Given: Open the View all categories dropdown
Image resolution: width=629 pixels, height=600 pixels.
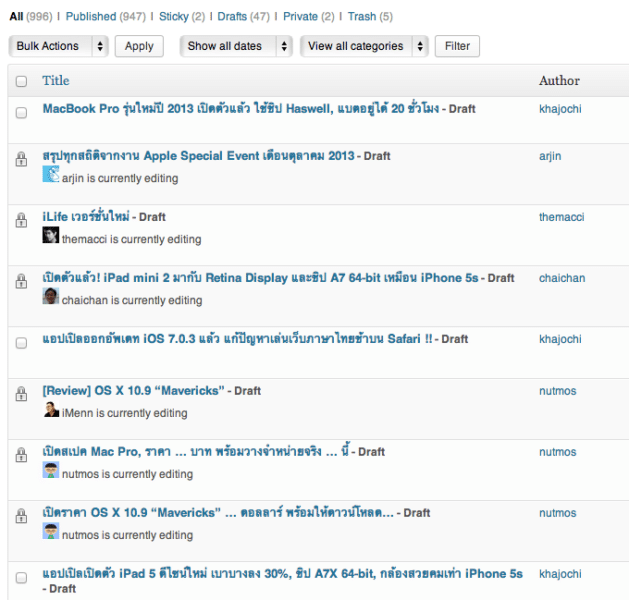Looking at the screenshot, I should pos(364,46).
